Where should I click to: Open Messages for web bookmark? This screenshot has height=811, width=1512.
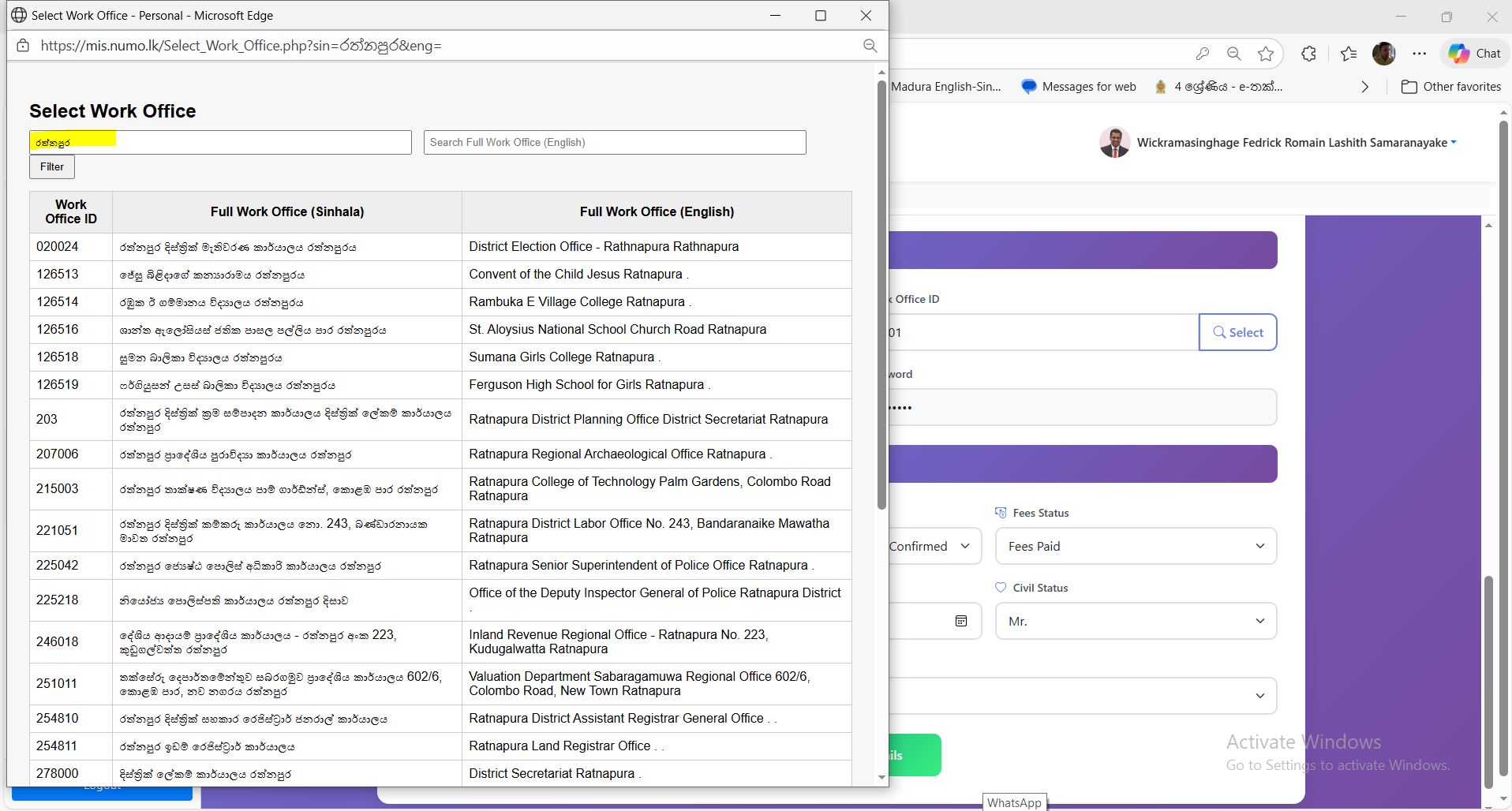point(1079,87)
